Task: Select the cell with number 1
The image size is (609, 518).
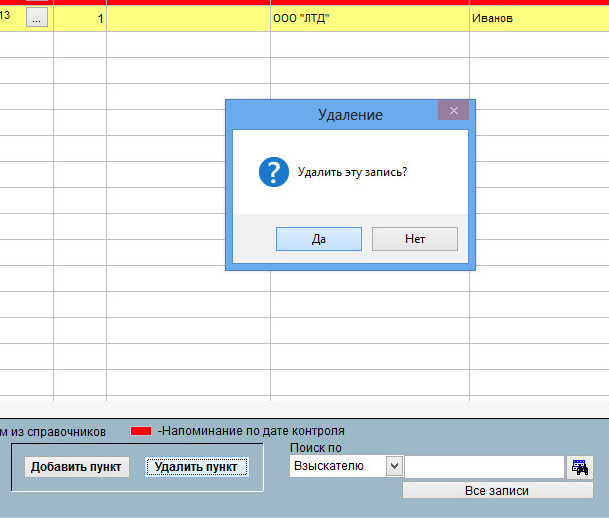Action: tap(80, 18)
